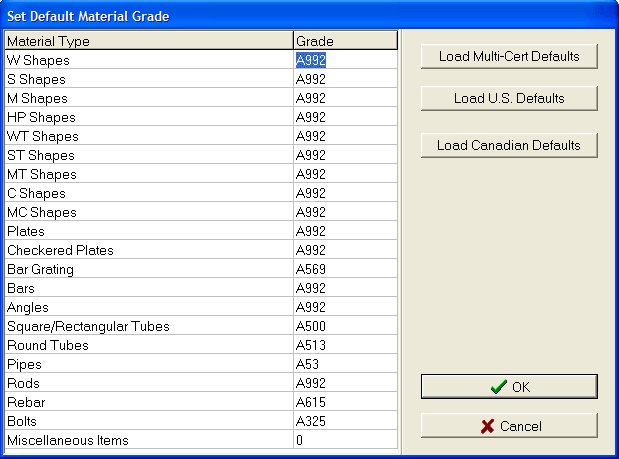Image resolution: width=619 pixels, height=459 pixels.
Task: Edit the grade cell for Bars
Action: (345, 288)
